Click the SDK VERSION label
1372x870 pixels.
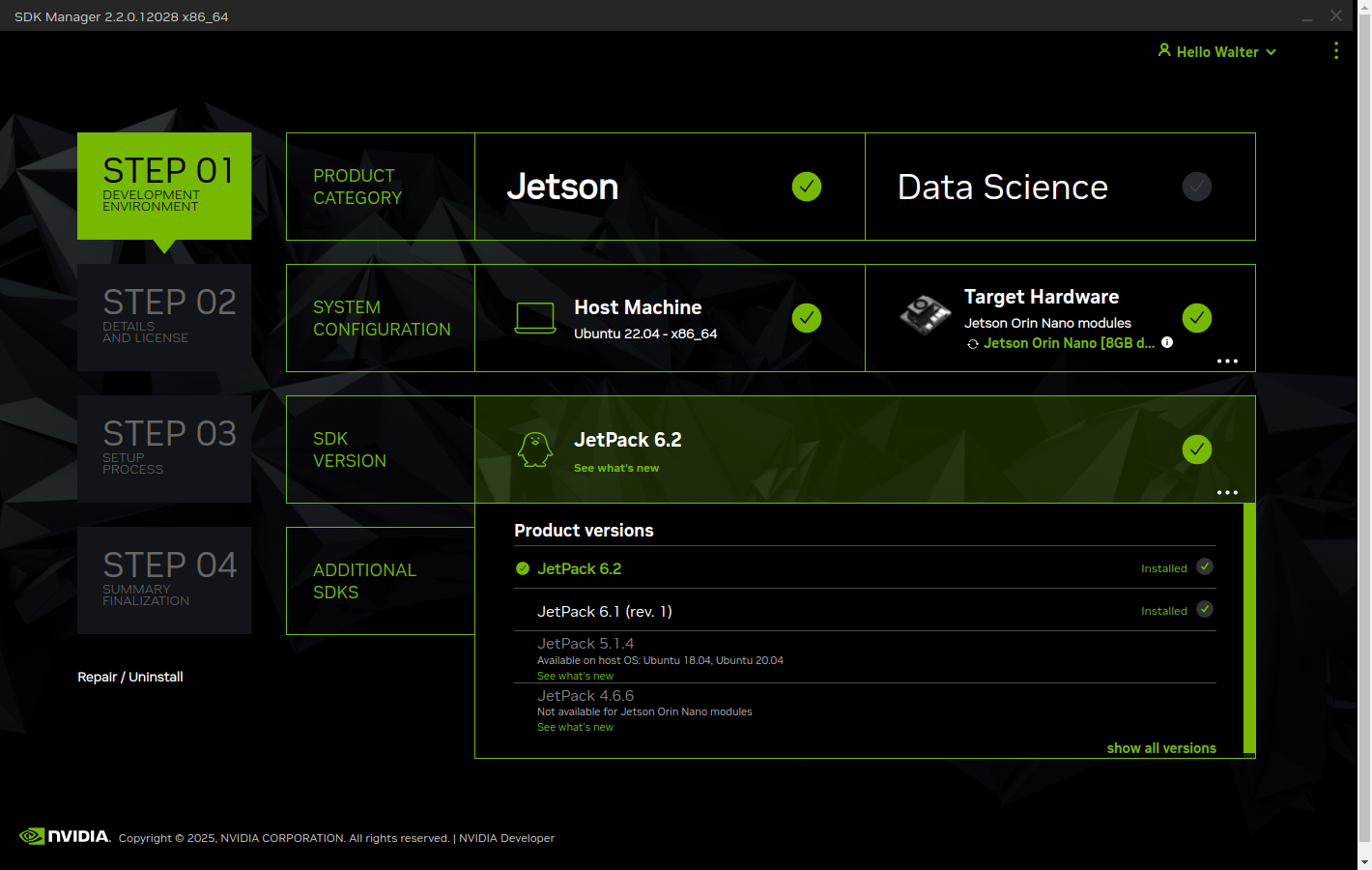pyautogui.click(x=350, y=449)
